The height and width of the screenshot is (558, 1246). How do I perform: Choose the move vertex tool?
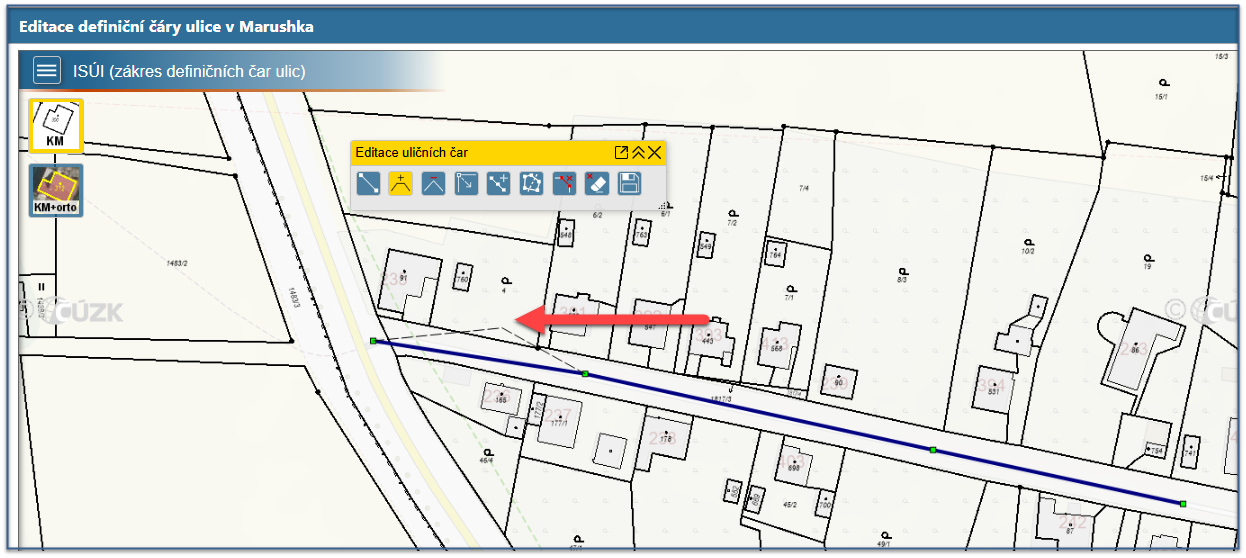pos(466,184)
